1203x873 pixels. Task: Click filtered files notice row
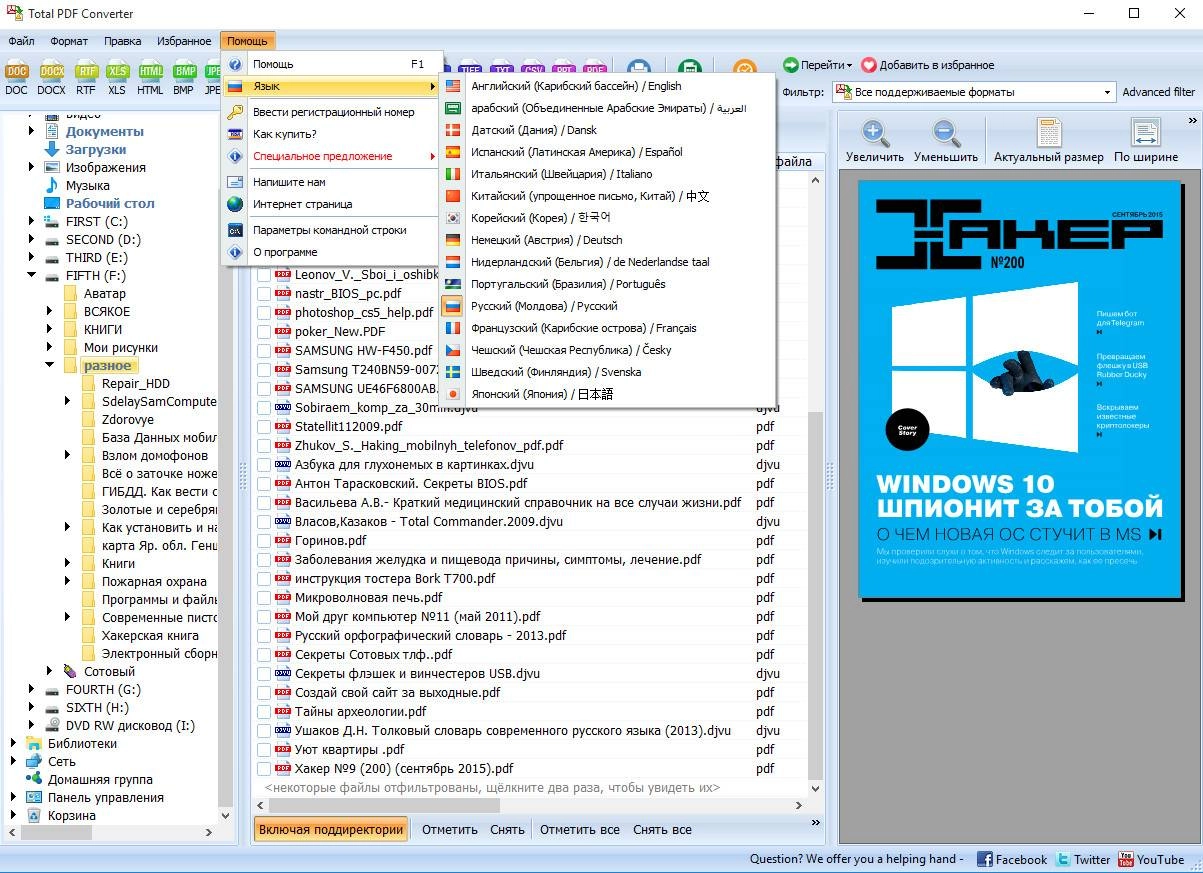(x=492, y=787)
